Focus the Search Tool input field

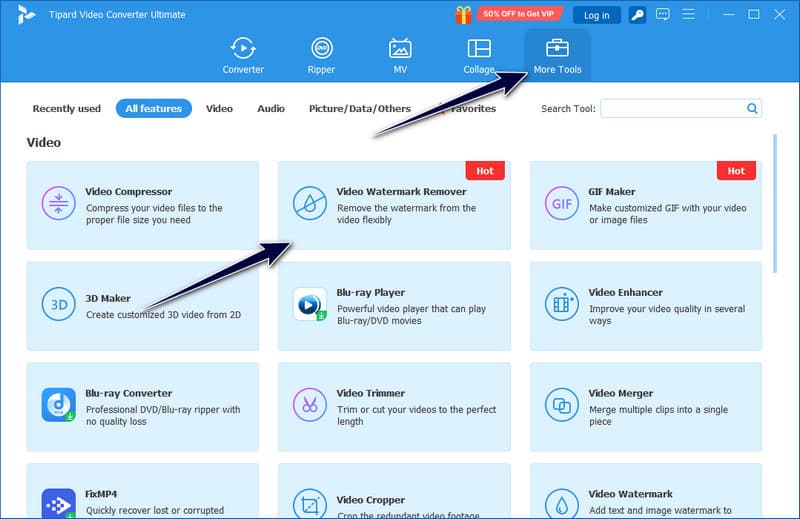click(681, 108)
